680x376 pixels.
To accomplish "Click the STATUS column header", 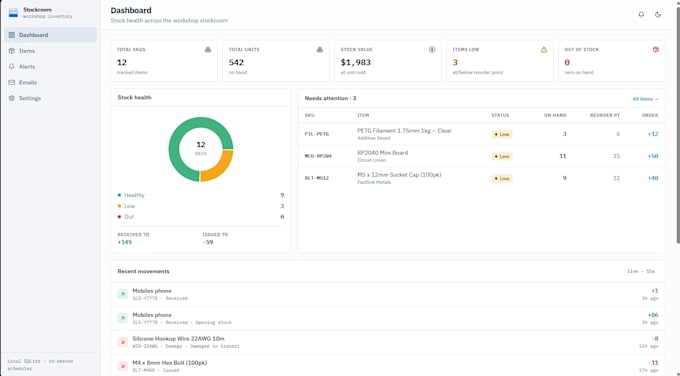I will (x=500, y=115).
